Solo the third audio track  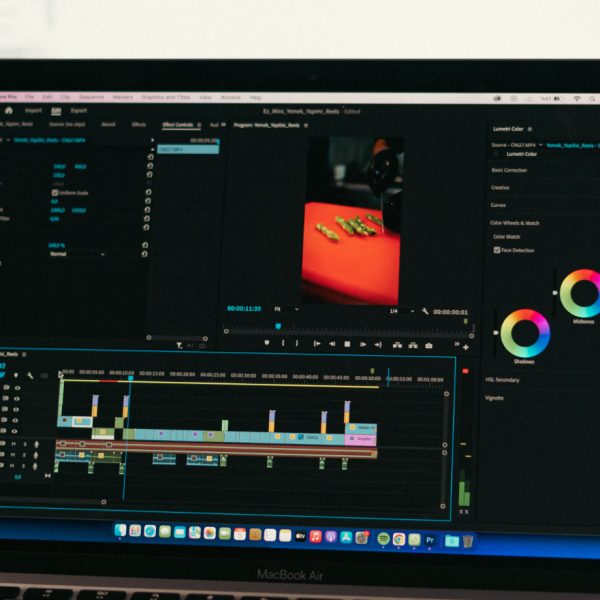(24, 466)
